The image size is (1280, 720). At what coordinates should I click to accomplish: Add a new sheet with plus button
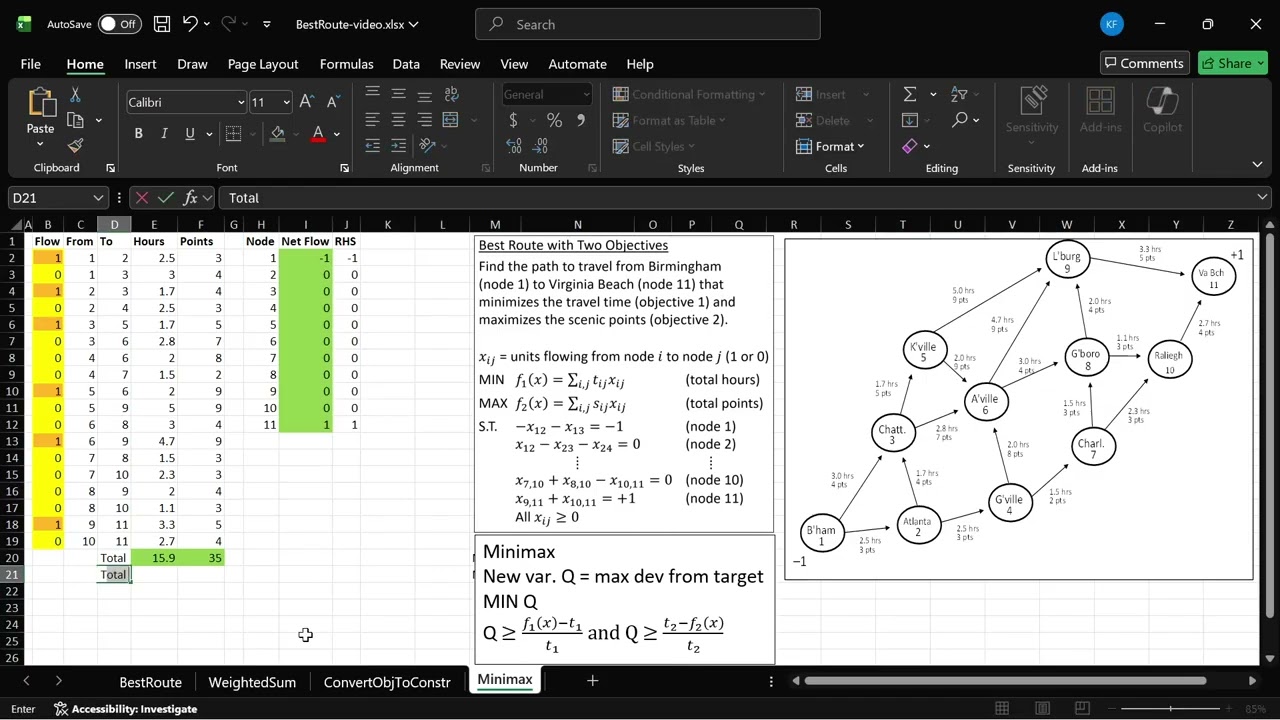click(592, 681)
